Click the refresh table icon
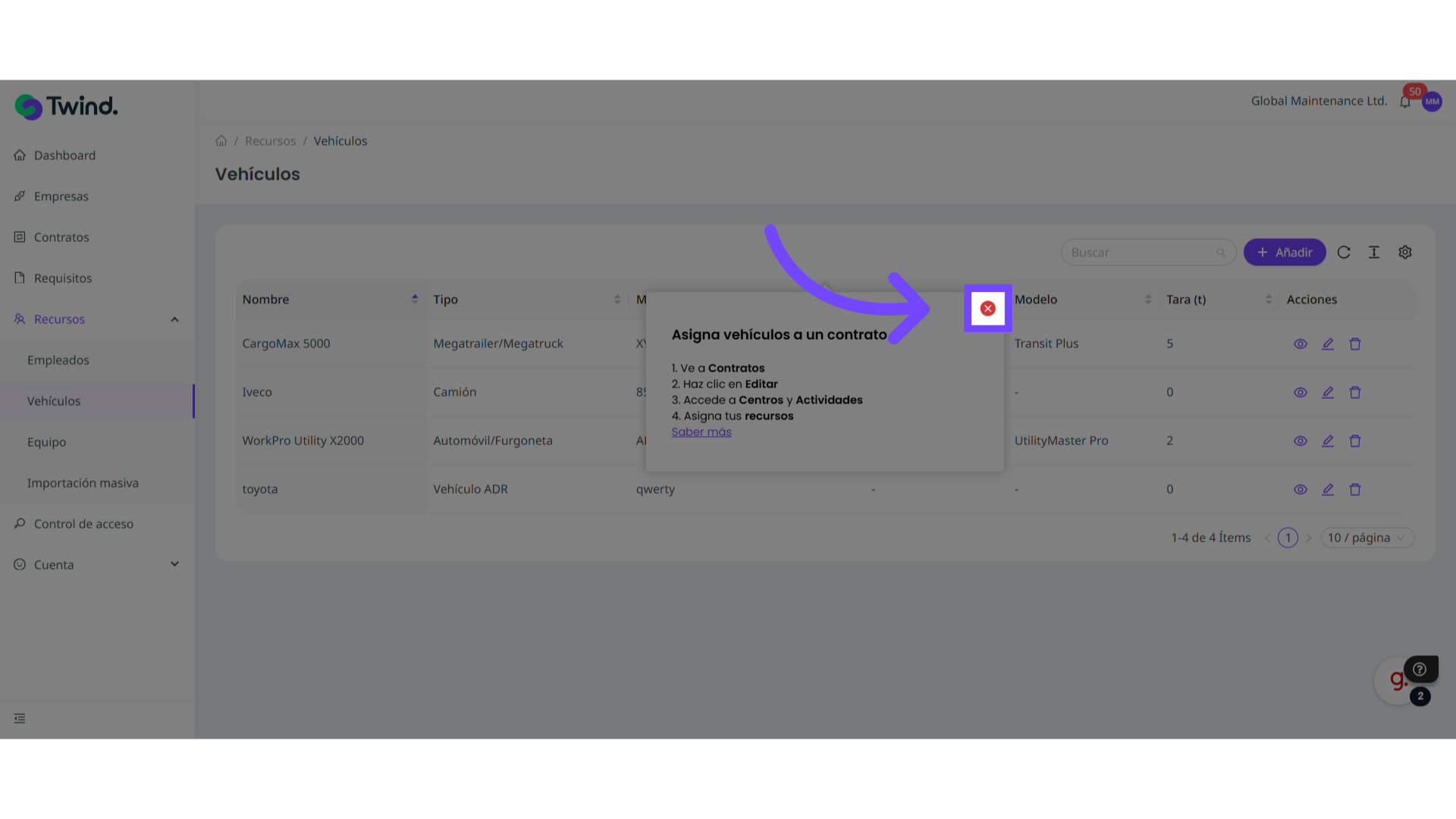 (x=1344, y=253)
